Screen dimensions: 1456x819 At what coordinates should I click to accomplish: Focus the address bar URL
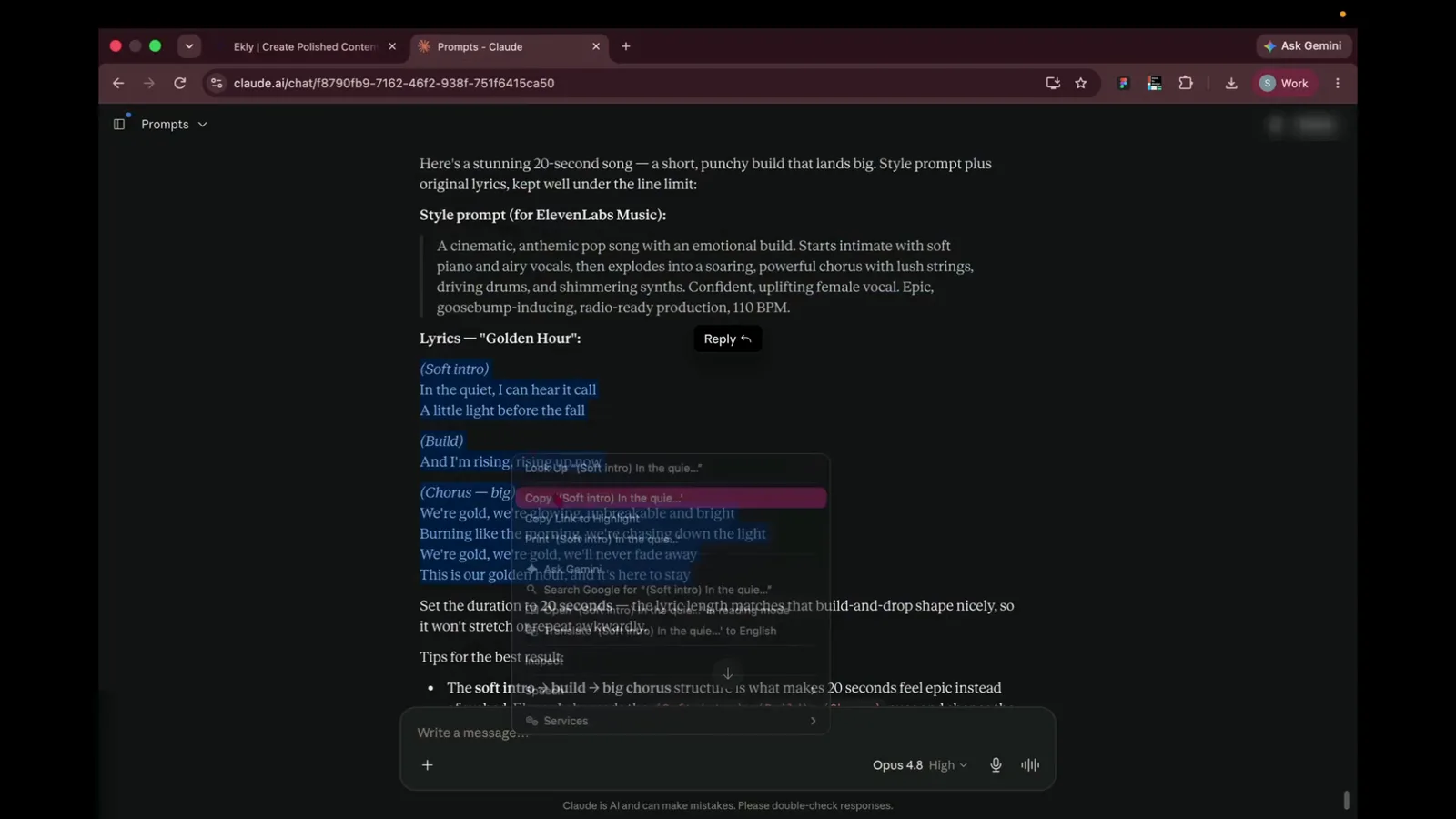click(394, 83)
